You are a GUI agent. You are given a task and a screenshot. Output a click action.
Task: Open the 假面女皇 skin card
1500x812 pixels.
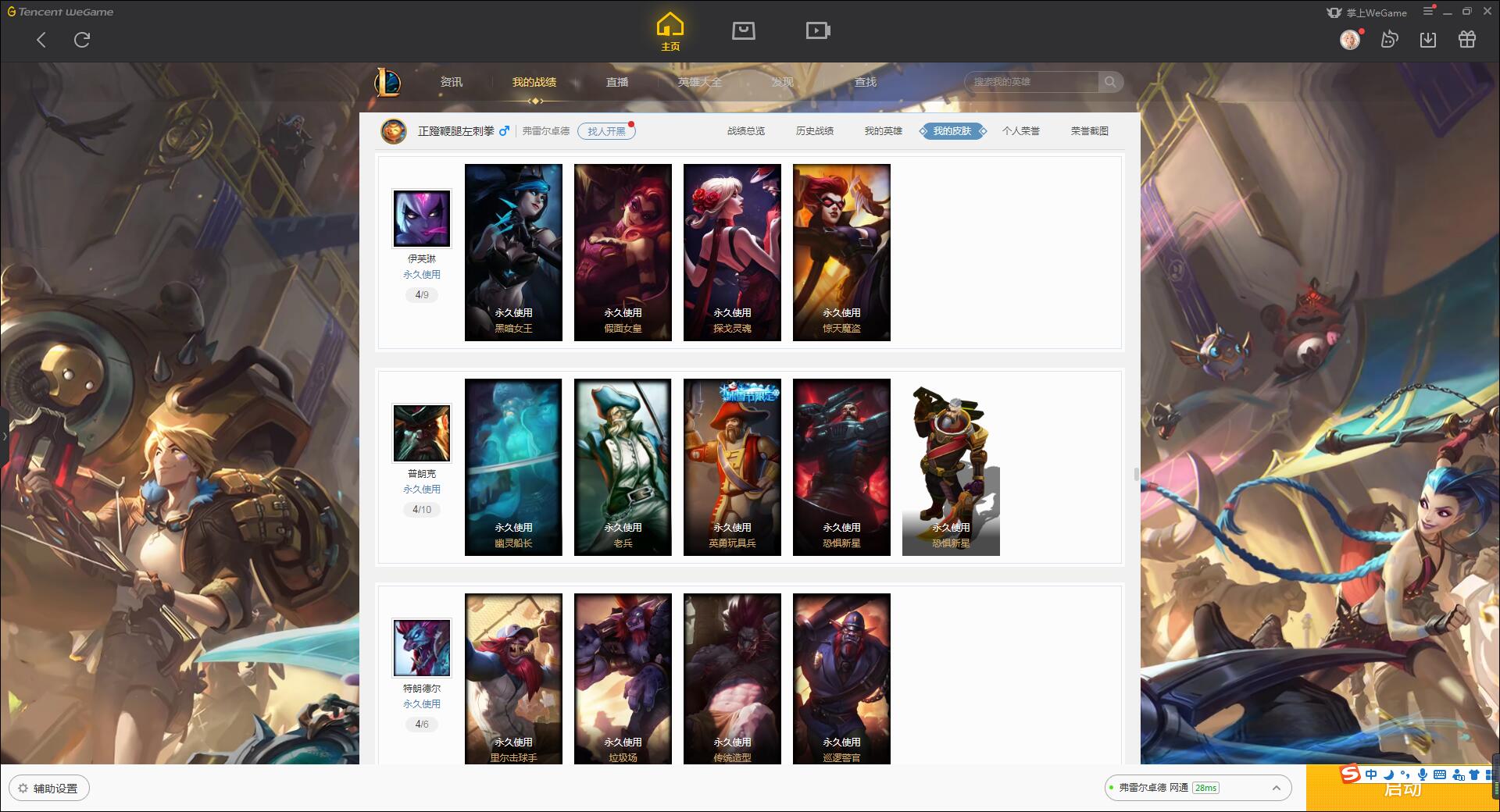623,252
